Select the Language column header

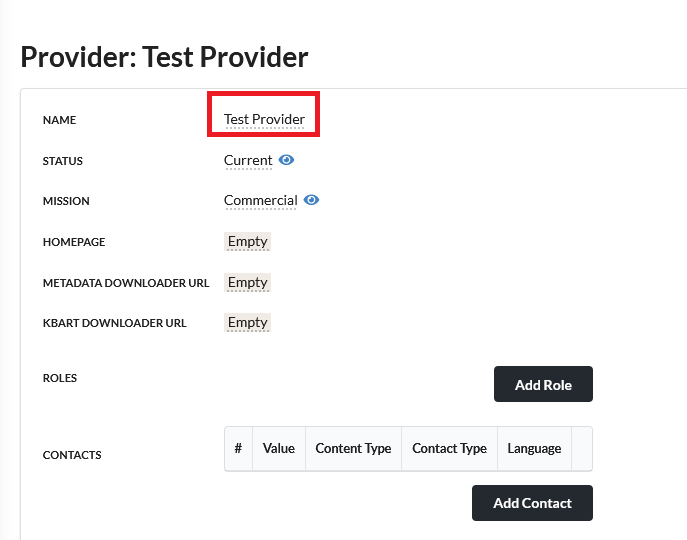534,448
